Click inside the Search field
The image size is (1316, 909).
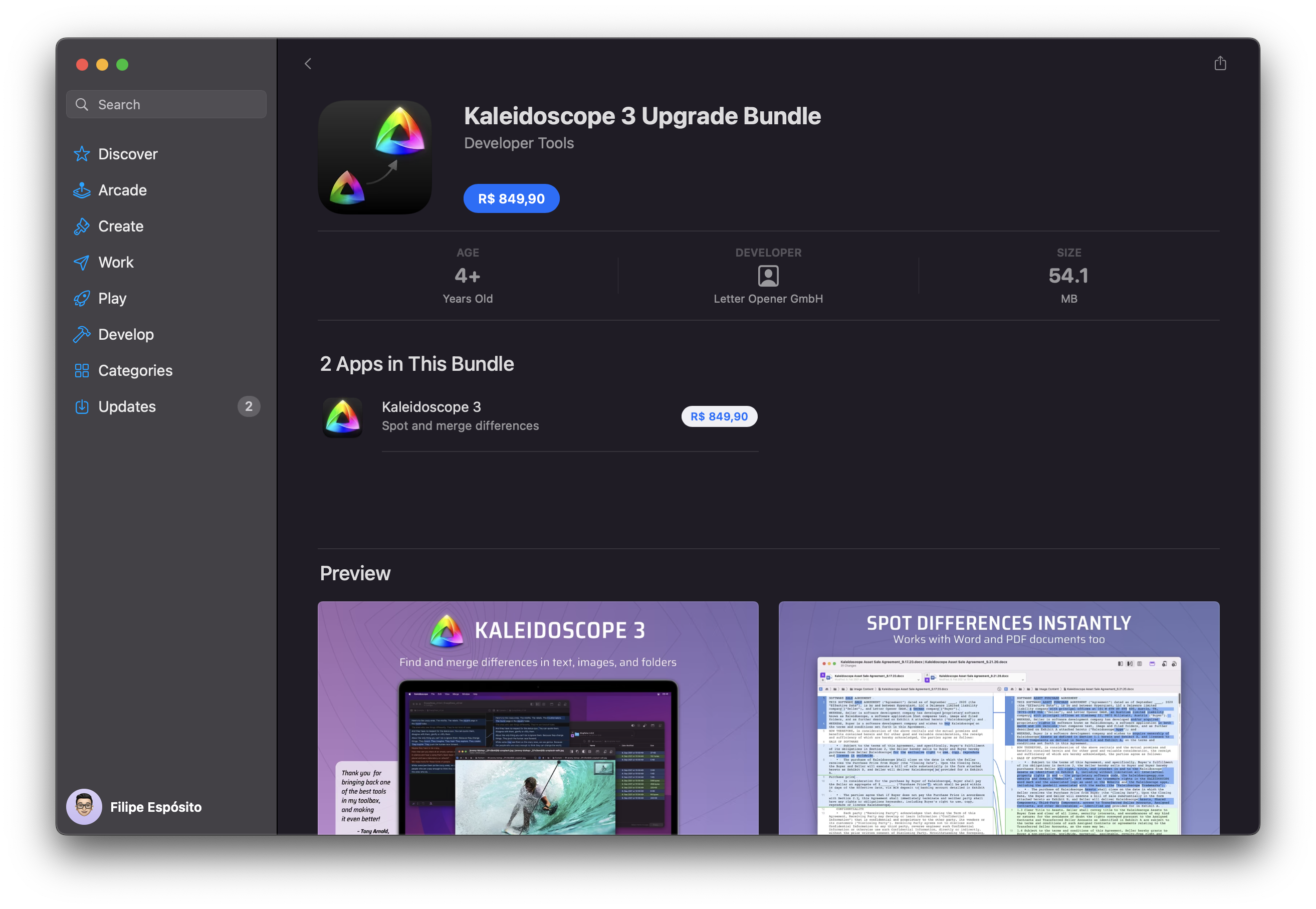coord(166,104)
